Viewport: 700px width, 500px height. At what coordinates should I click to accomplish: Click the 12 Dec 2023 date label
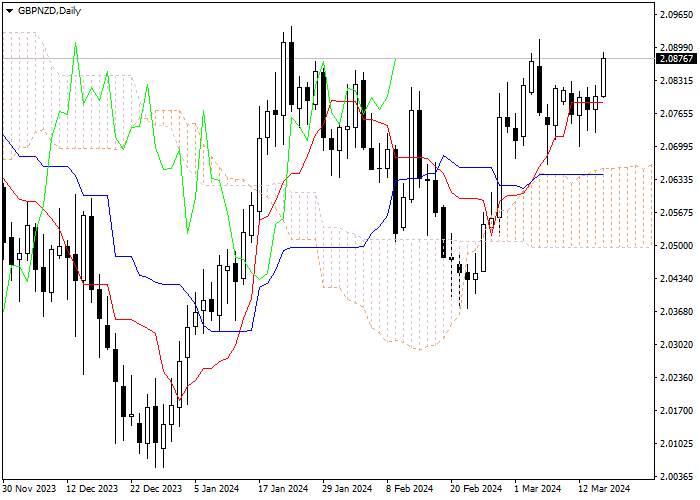(92, 488)
